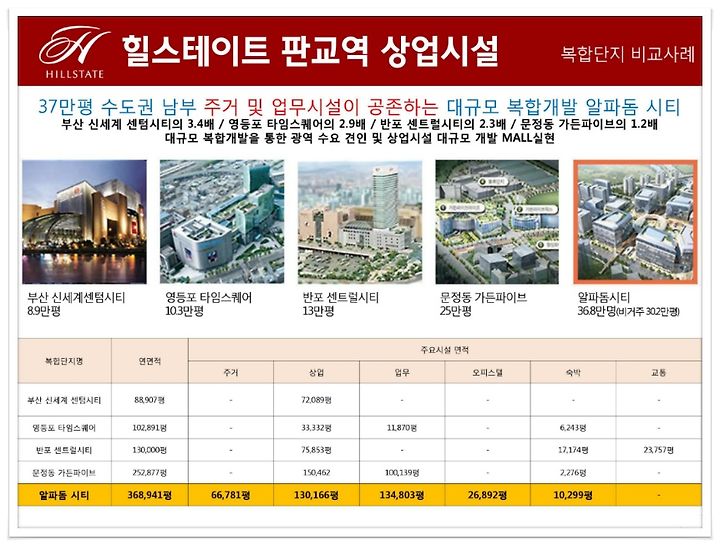Click the '10.3만평' caption text
The width and height of the screenshot is (720, 545).
click(184, 311)
